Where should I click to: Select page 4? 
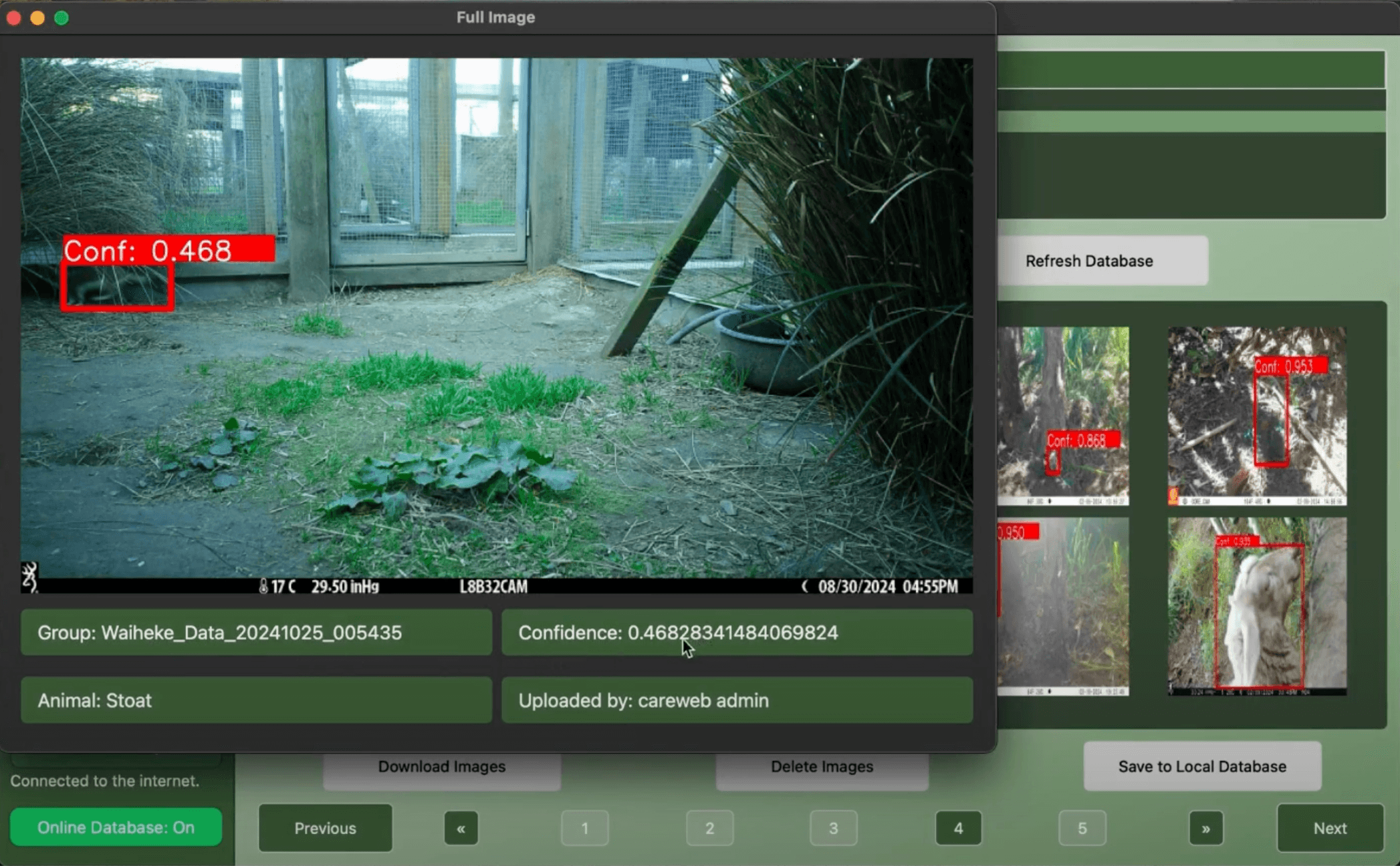[x=958, y=829]
